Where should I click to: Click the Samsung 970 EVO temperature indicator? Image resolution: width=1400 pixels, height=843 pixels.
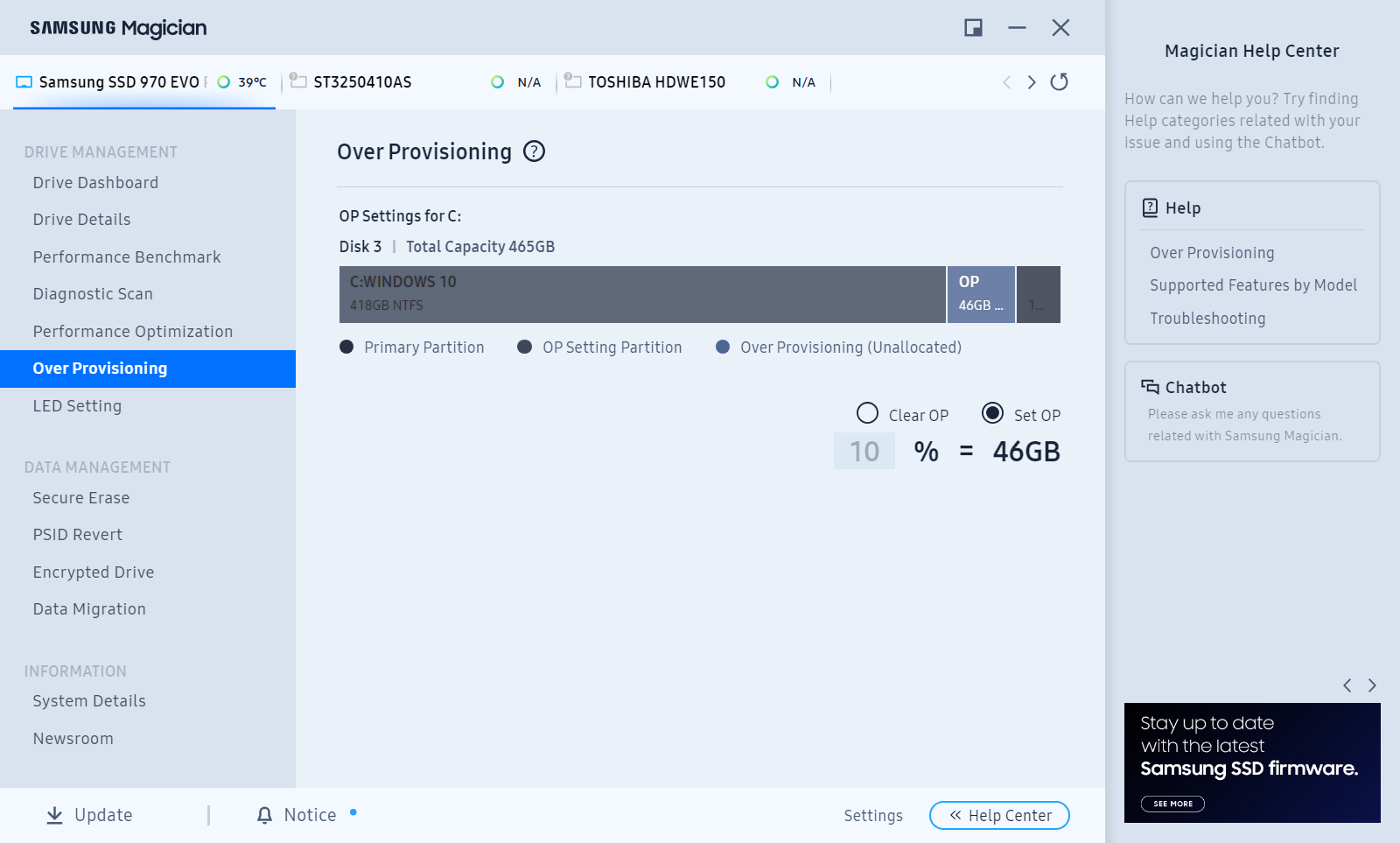pos(241,82)
